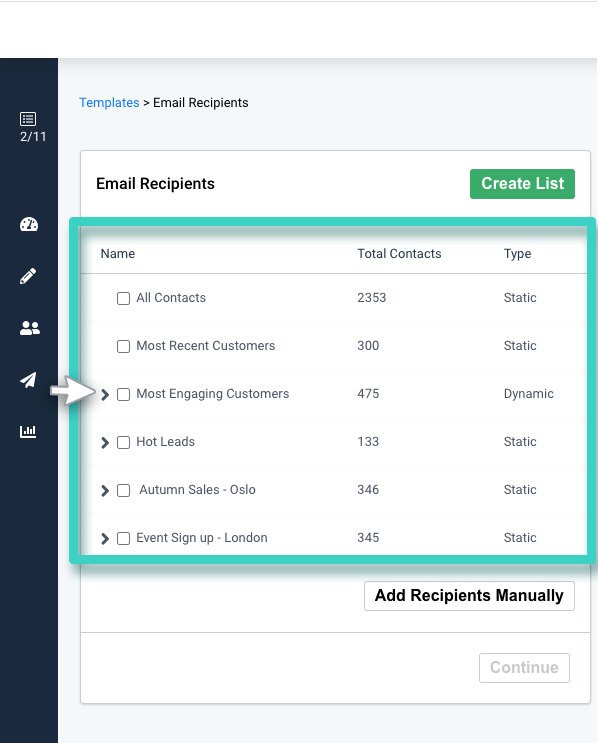Click the Continue button

click(524, 668)
